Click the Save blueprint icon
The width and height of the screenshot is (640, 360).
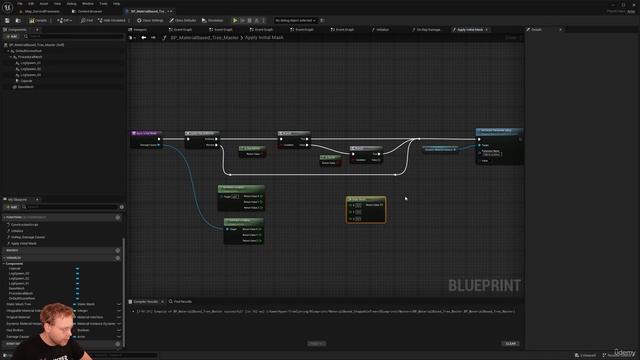coord(7,20)
